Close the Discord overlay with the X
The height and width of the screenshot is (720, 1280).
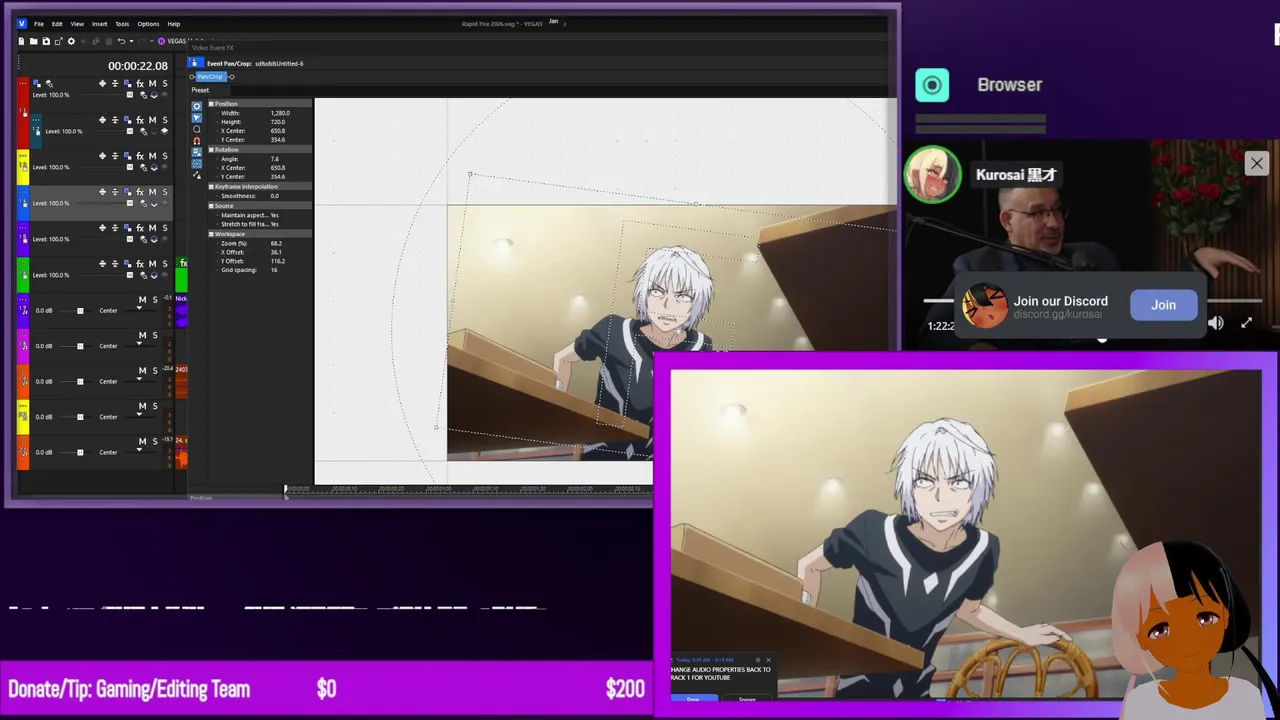tap(1256, 163)
